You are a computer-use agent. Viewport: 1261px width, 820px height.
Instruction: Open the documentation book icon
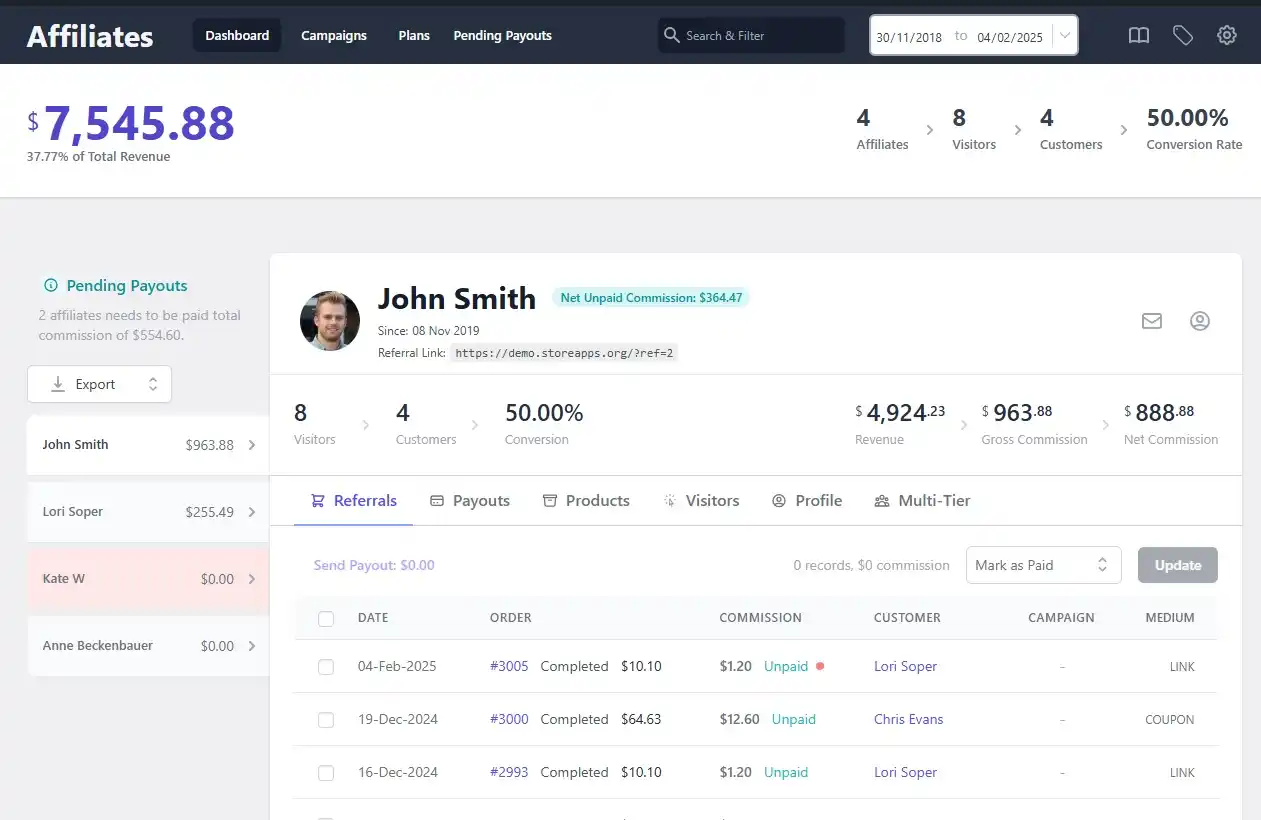[x=1139, y=35]
